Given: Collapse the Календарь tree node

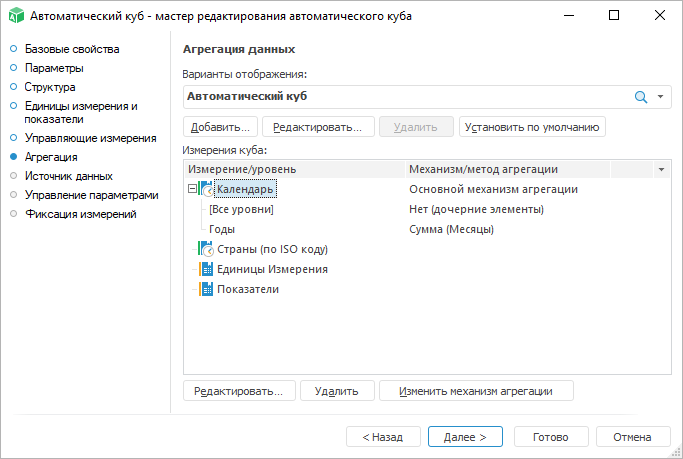Looking at the screenshot, I should 192,189.
